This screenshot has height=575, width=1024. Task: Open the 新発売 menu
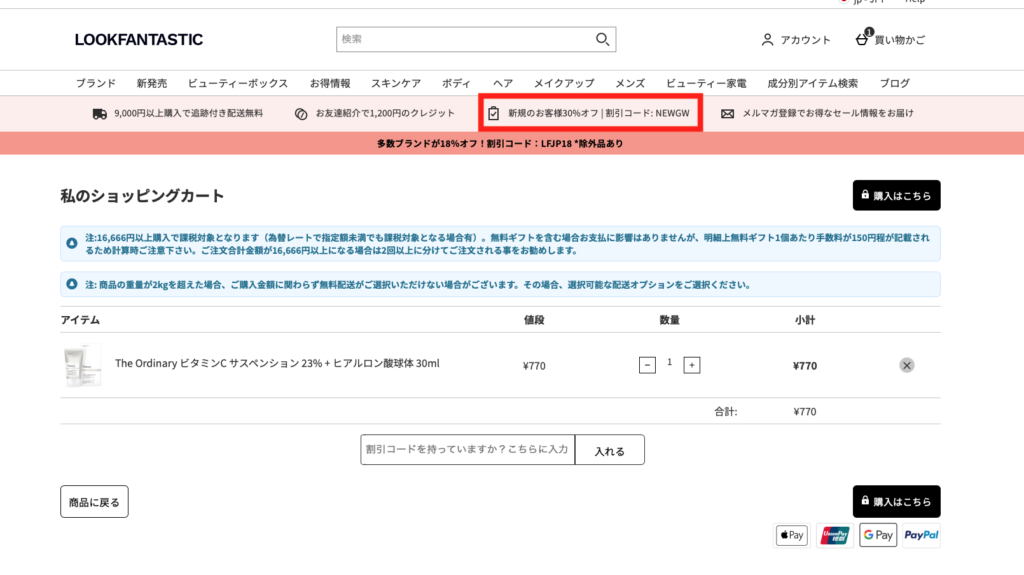[152, 83]
